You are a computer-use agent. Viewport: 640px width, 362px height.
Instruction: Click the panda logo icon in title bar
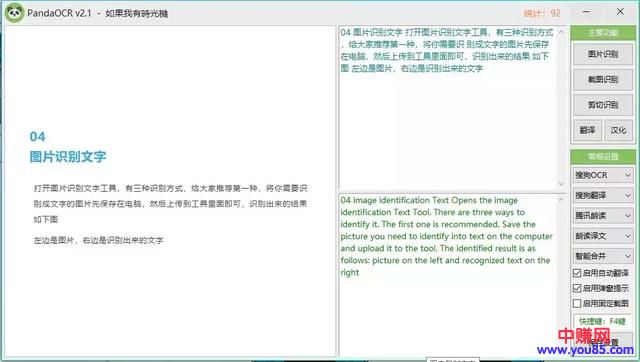click(x=14, y=13)
